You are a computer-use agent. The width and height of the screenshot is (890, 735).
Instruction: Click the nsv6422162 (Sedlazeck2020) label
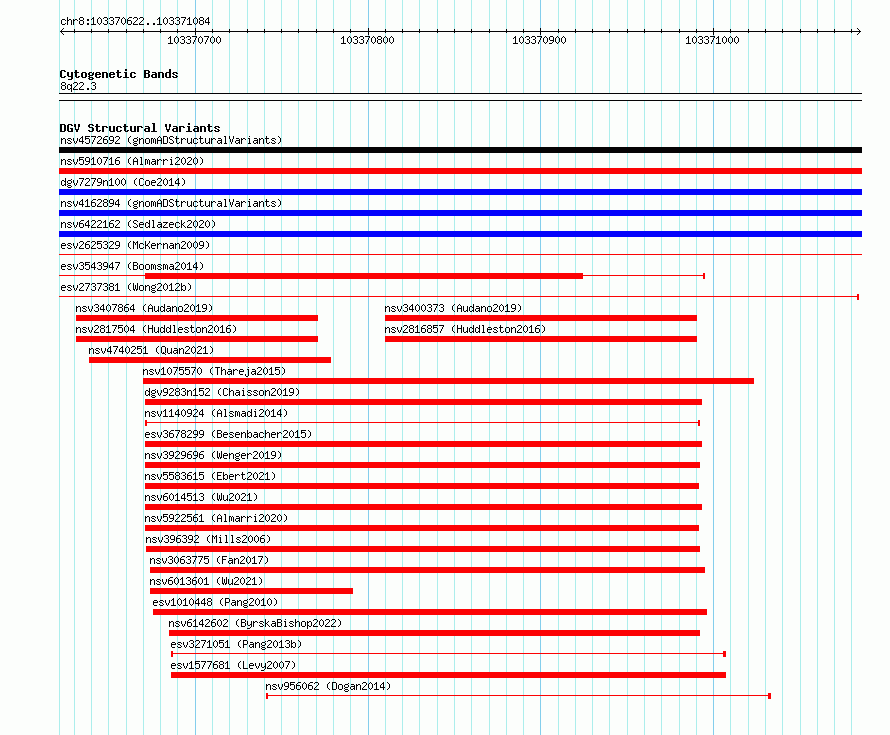pos(138,224)
